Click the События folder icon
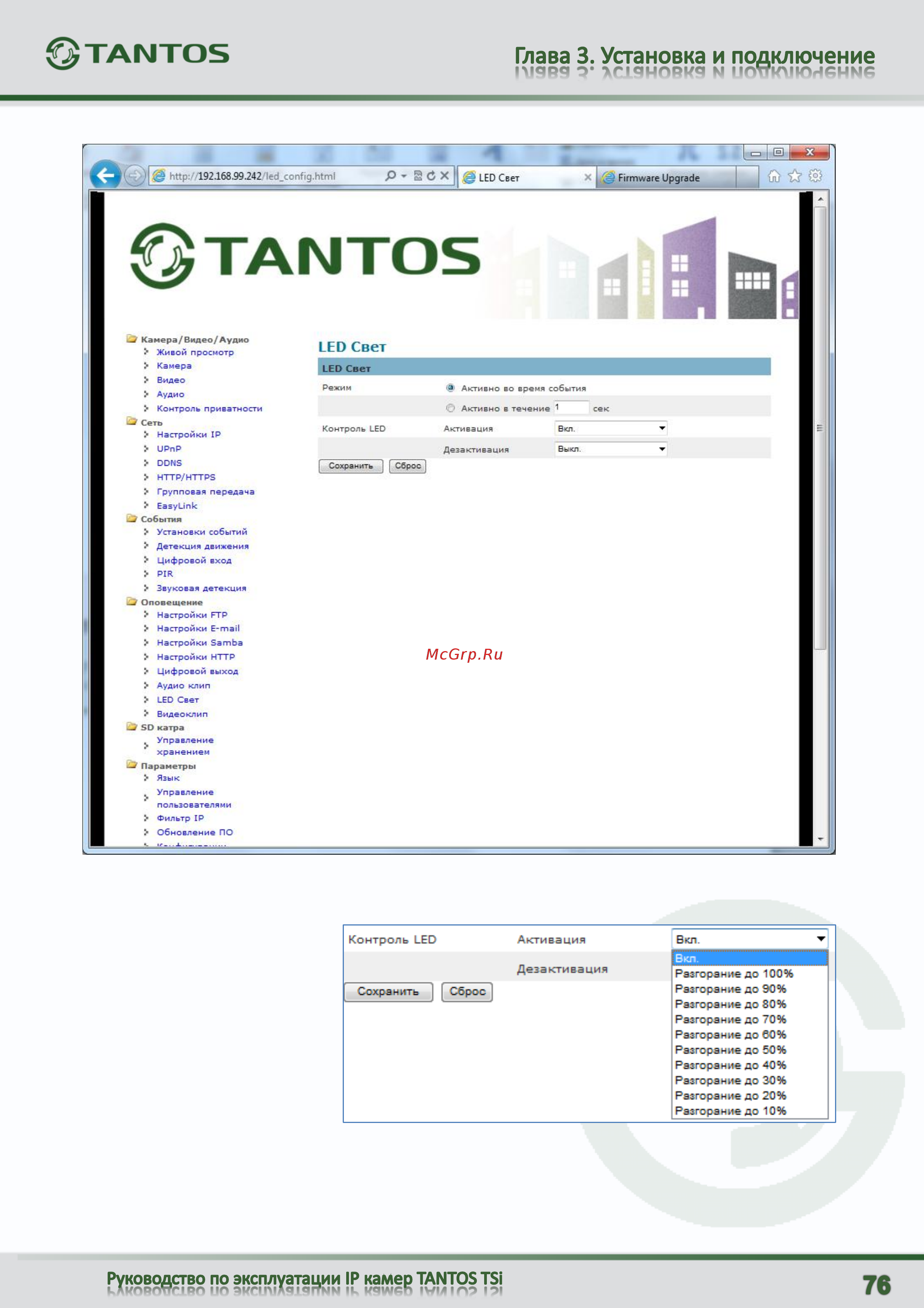Viewport: 924px width, 1308px height. (131, 518)
